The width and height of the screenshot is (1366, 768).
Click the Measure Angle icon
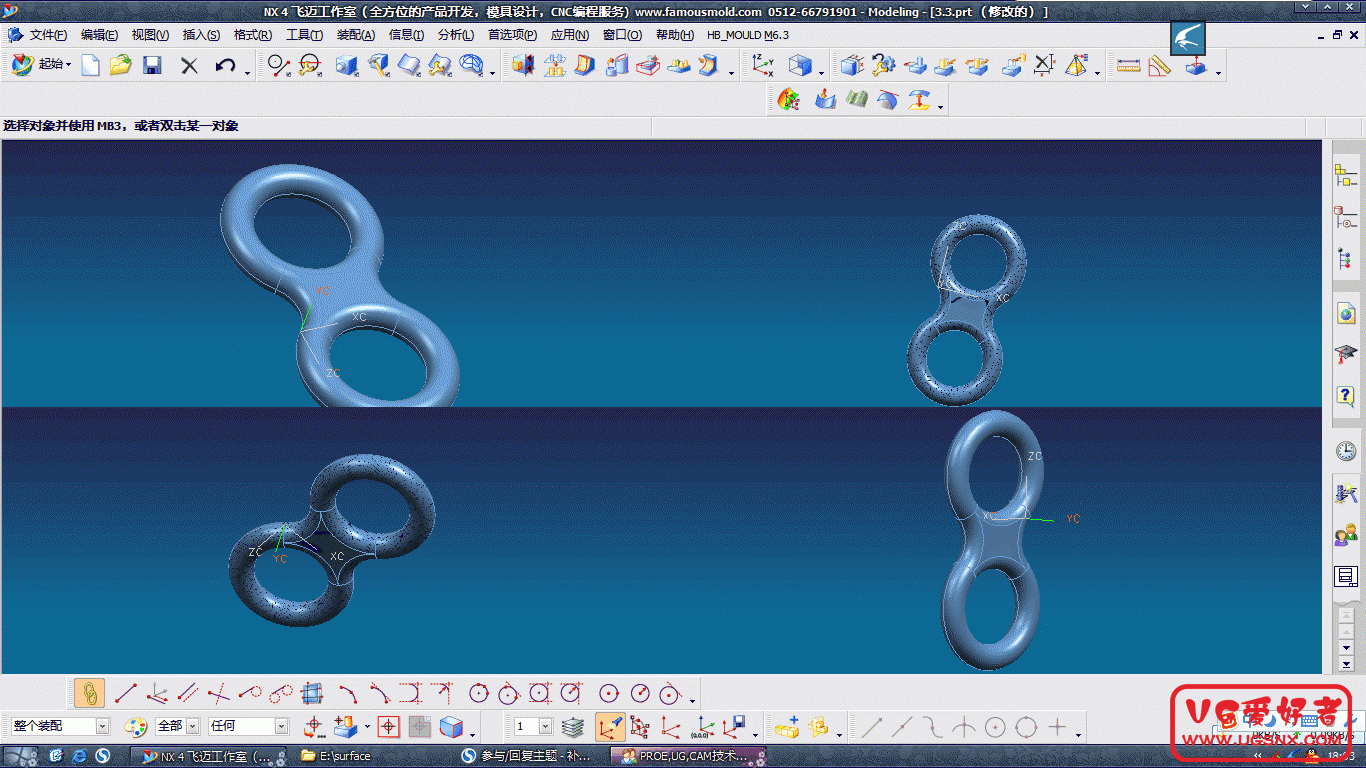point(1160,66)
